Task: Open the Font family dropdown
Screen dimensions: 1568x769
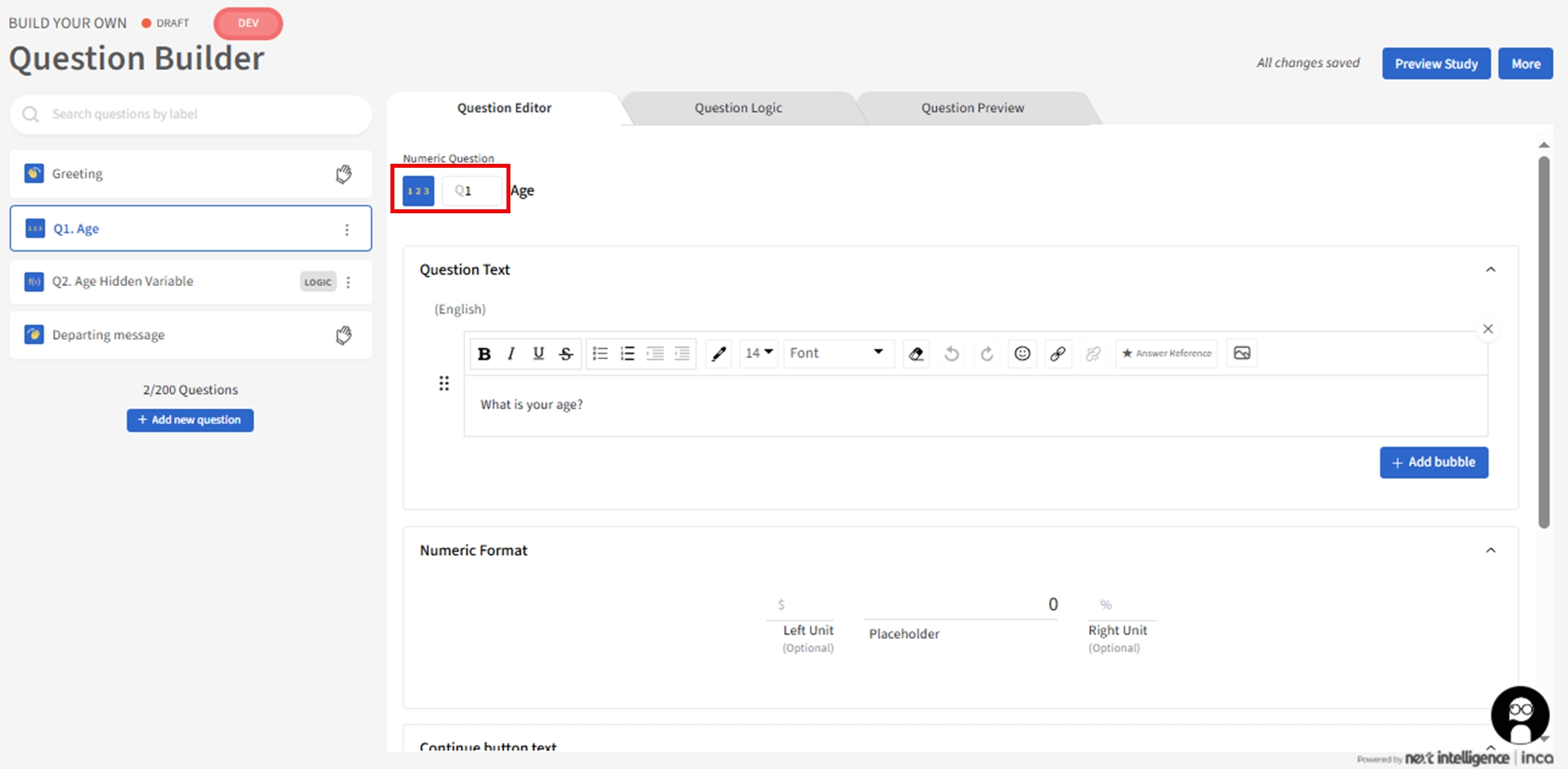Action: 837,353
